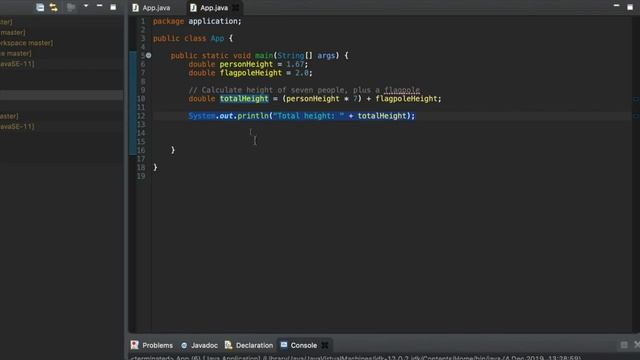640x360 pixels.
Task: Click class name 'App' on line 3
Action: (217, 38)
